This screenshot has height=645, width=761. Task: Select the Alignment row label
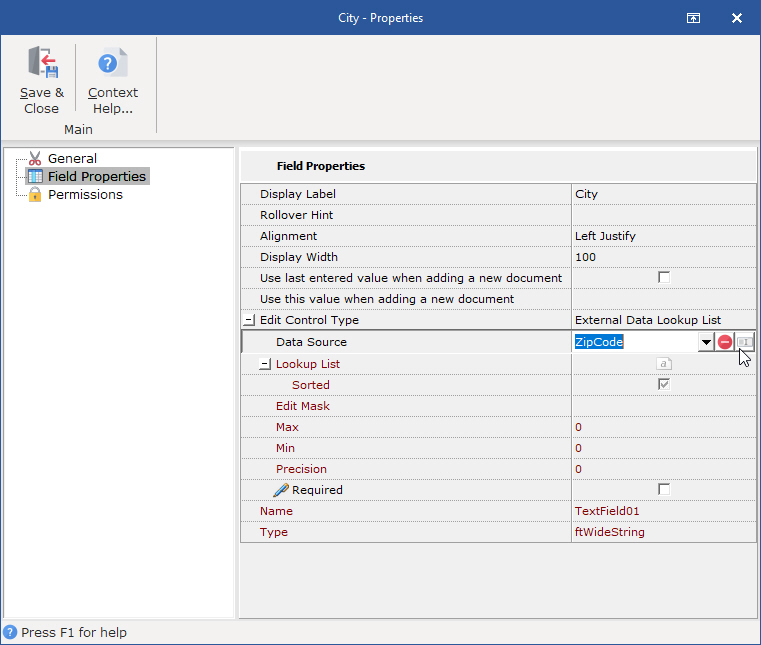(288, 236)
